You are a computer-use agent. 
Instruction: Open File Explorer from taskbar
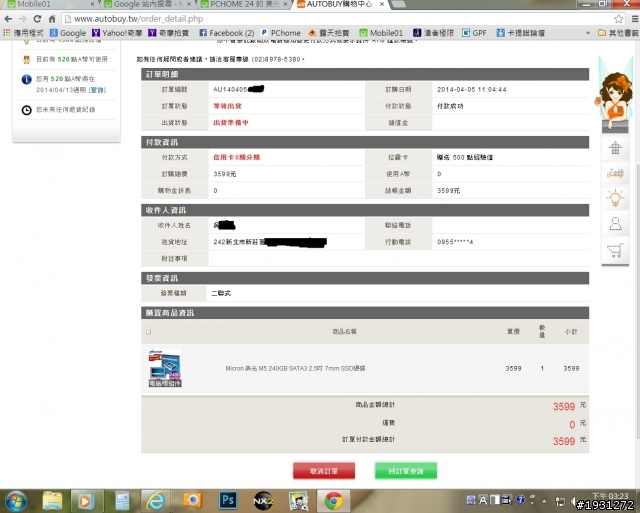coord(52,501)
